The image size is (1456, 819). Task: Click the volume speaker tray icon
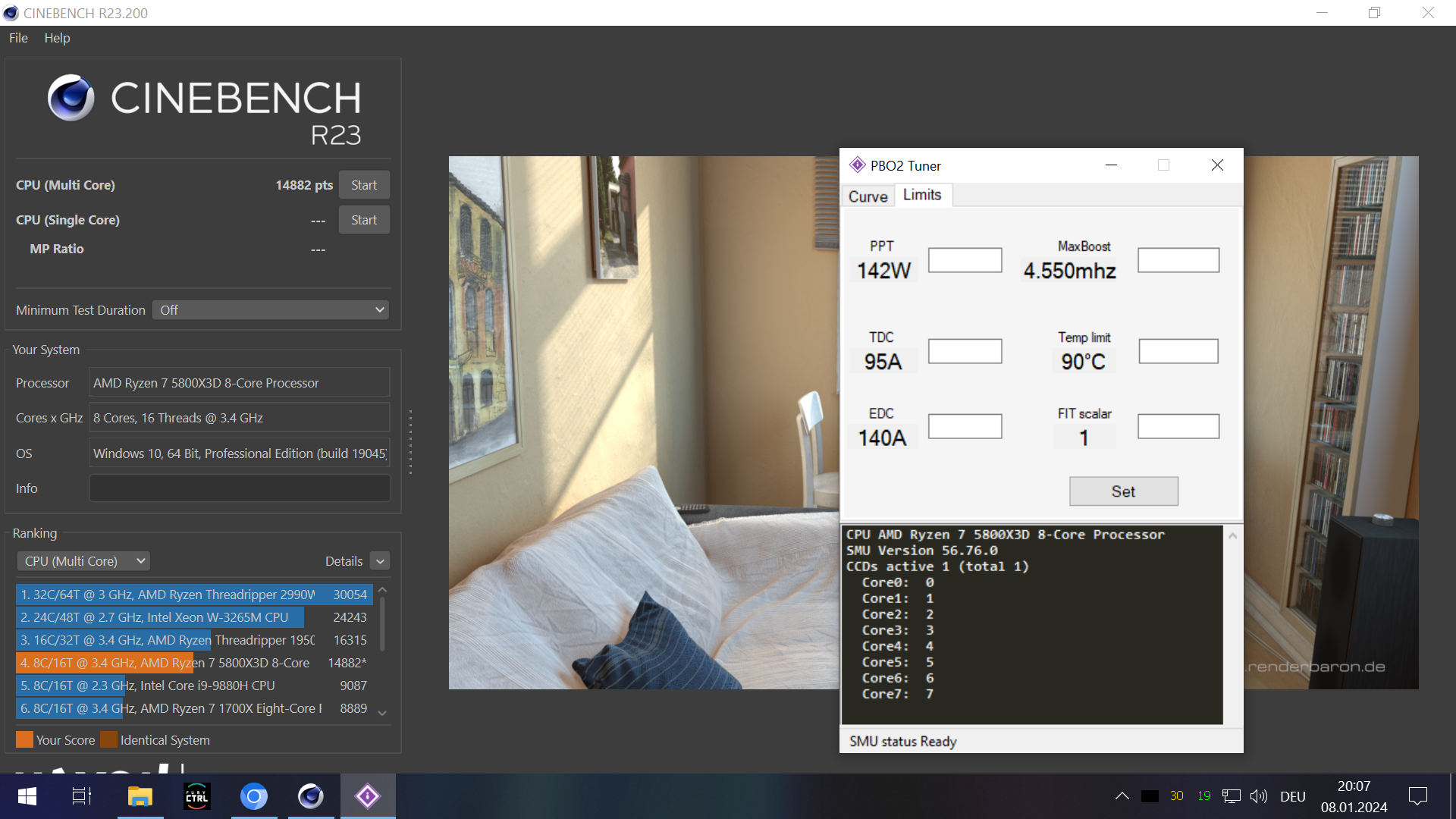[x=1258, y=796]
